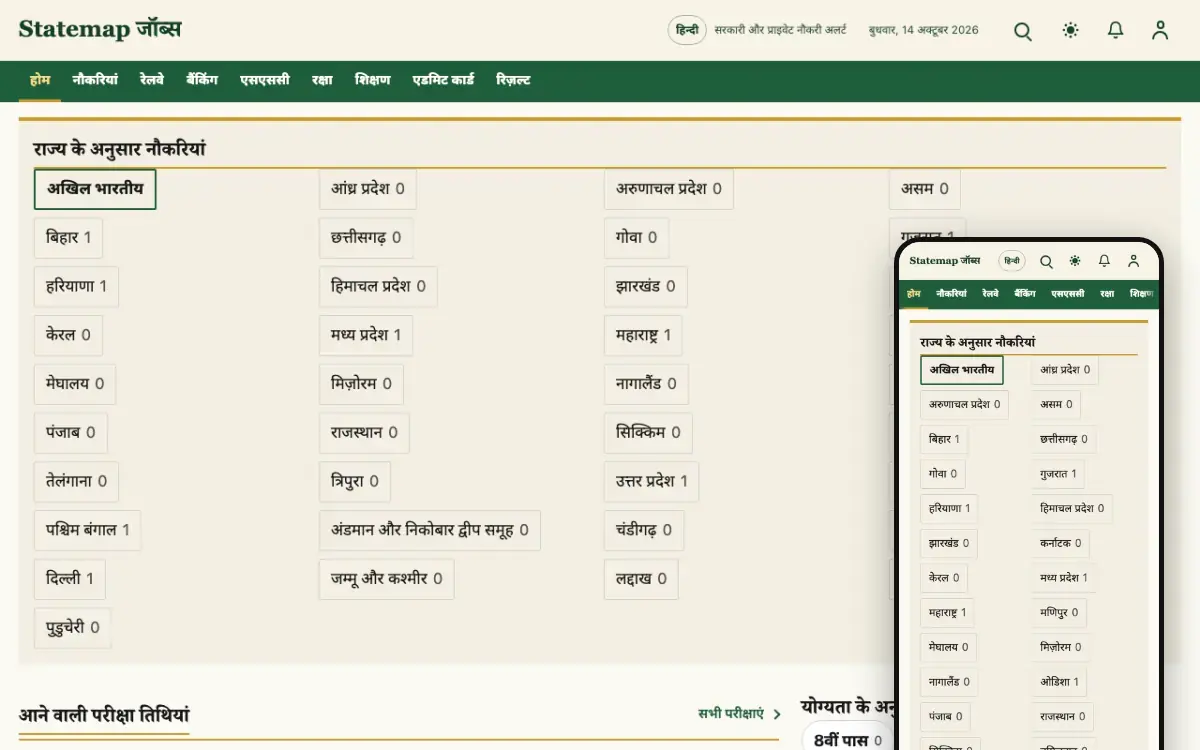
Task: Select झारखंड 0 chip on desktop
Action: coord(645,287)
